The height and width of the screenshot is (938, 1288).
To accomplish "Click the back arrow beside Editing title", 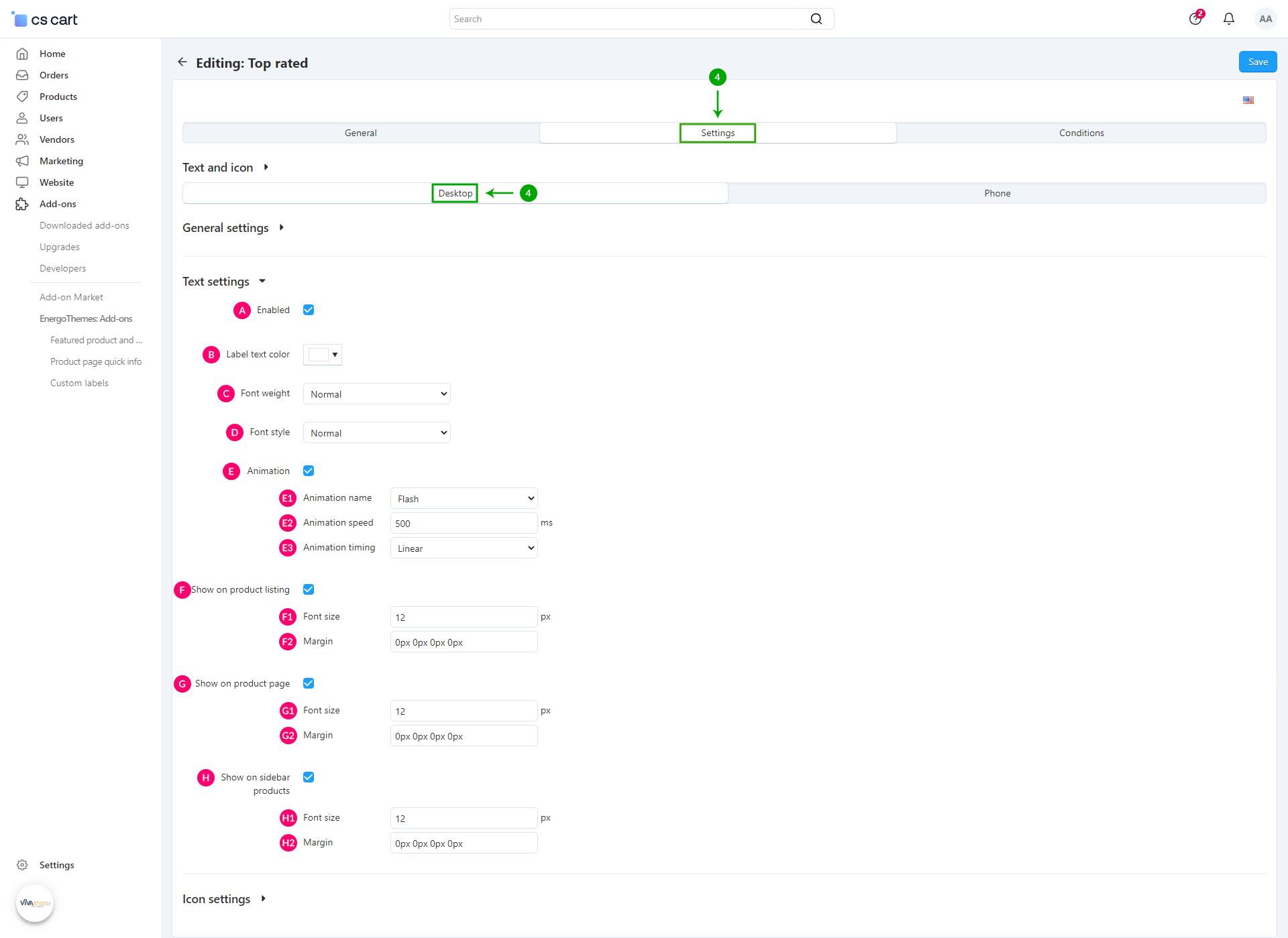I will coord(182,62).
